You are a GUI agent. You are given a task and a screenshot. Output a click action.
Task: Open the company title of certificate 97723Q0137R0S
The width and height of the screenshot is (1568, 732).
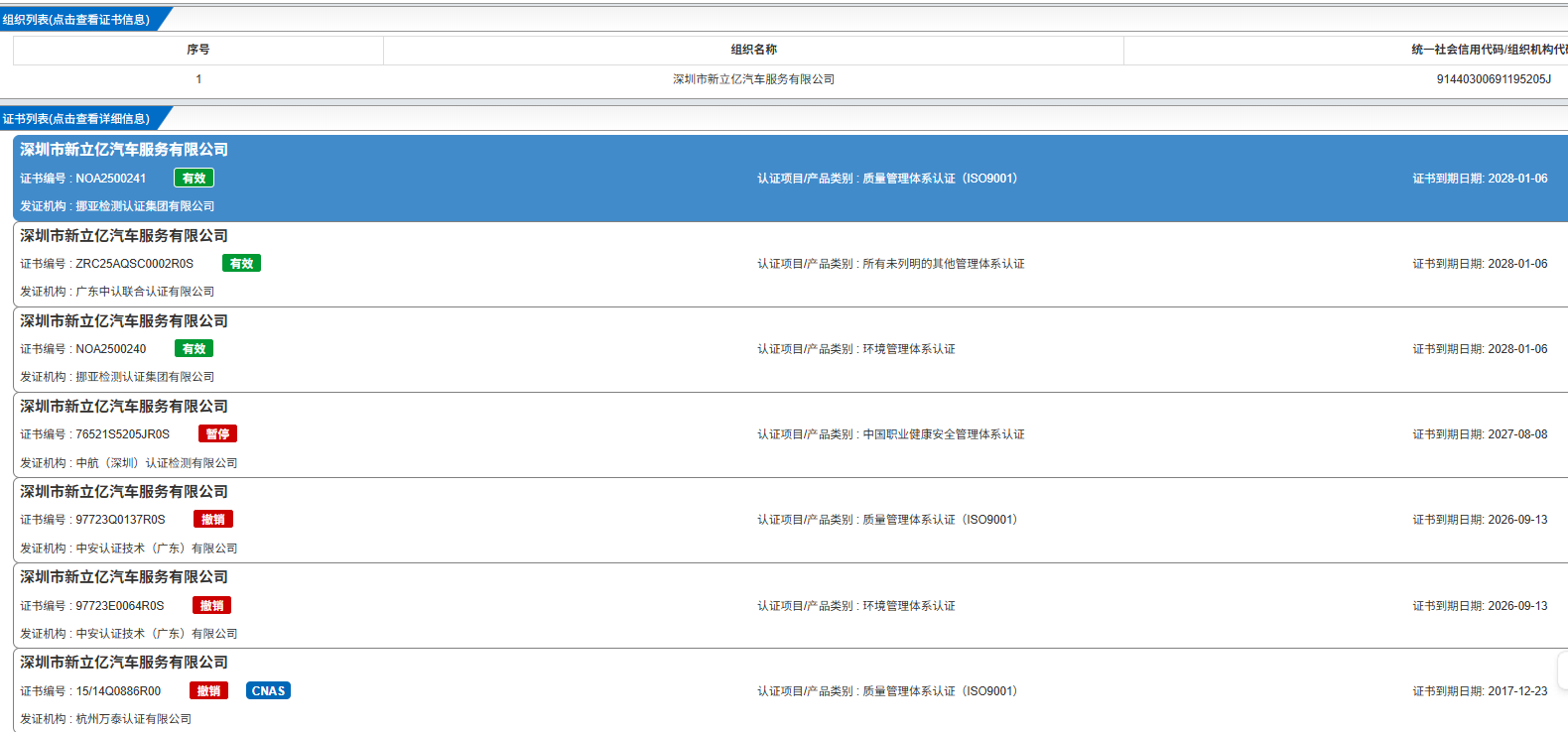coord(124,492)
